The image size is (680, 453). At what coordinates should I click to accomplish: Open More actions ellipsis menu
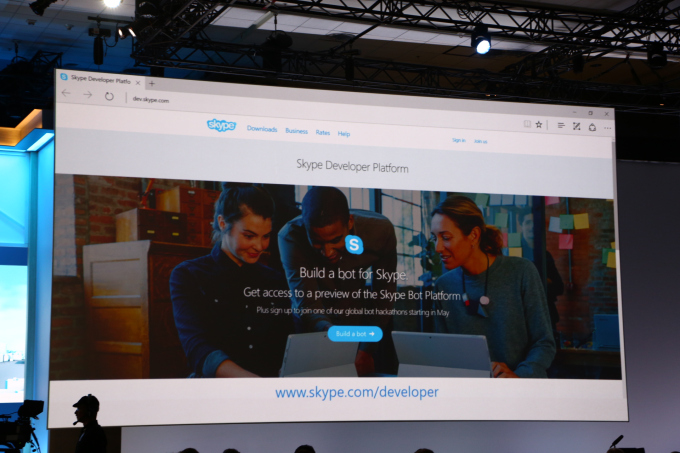click(608, 128)
